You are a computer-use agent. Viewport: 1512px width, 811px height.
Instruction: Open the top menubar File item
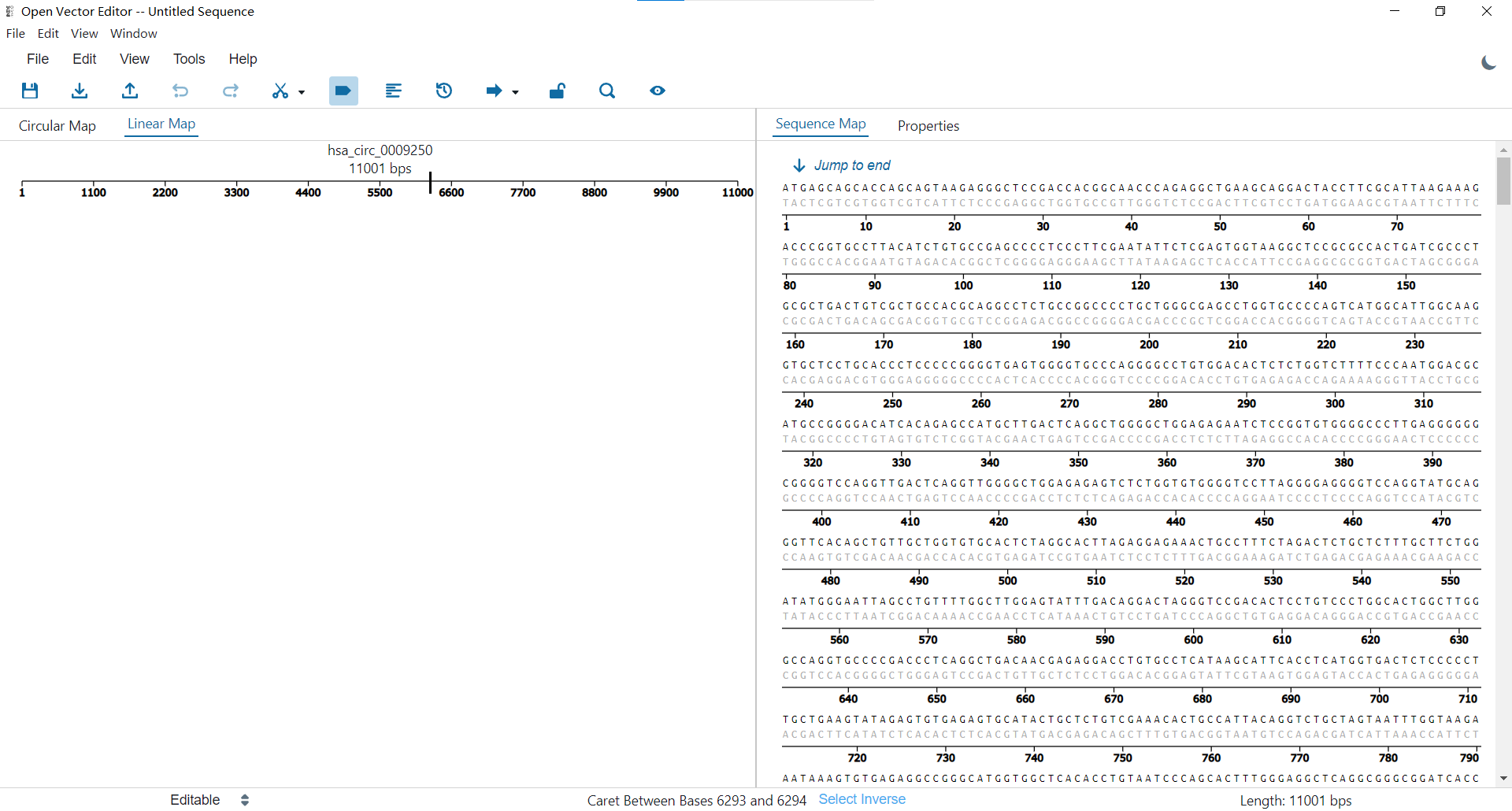pyautogui.click(x=16, y=33)
